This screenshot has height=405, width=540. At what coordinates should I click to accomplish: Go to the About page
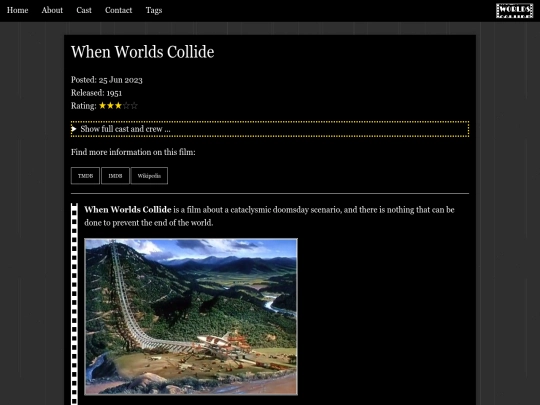[52, 10]
